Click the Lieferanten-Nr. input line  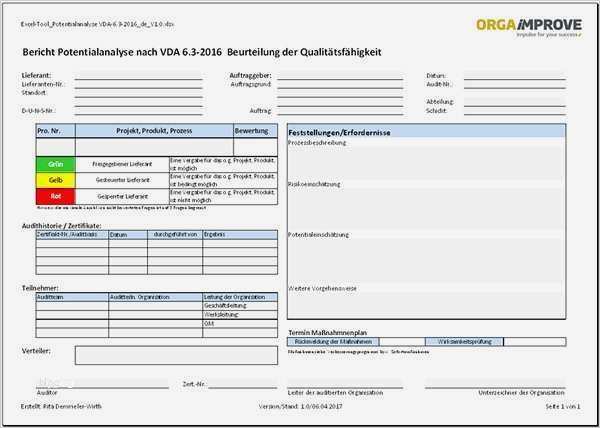[139, 85]
